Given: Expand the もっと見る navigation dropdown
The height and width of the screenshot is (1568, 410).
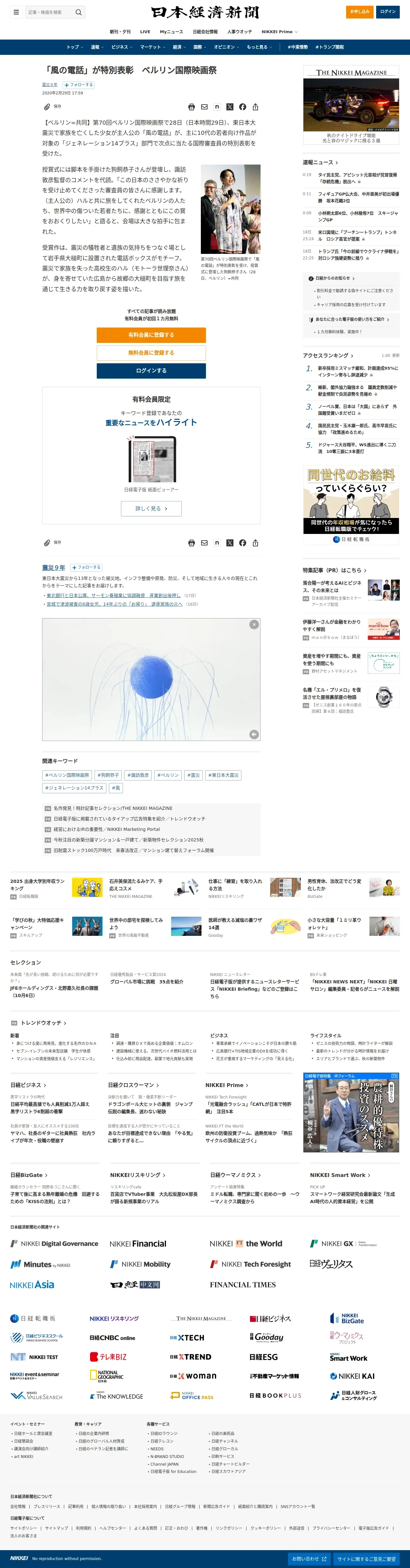Looking at the screenshot, I should tap(259, 47).
